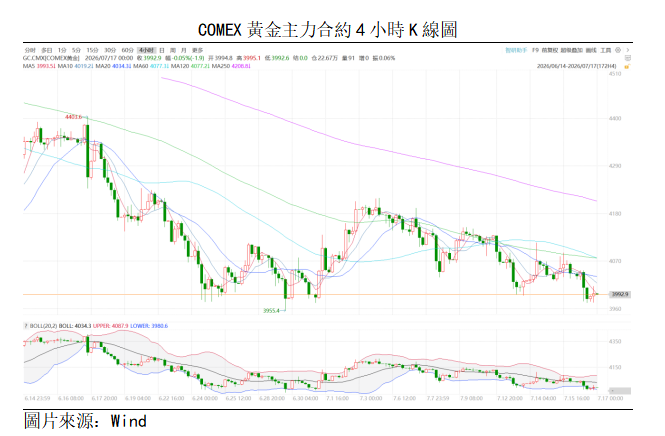Click the 智能助手 link
This screenshot has width=665, height=436.
click(x=516, y=50)
